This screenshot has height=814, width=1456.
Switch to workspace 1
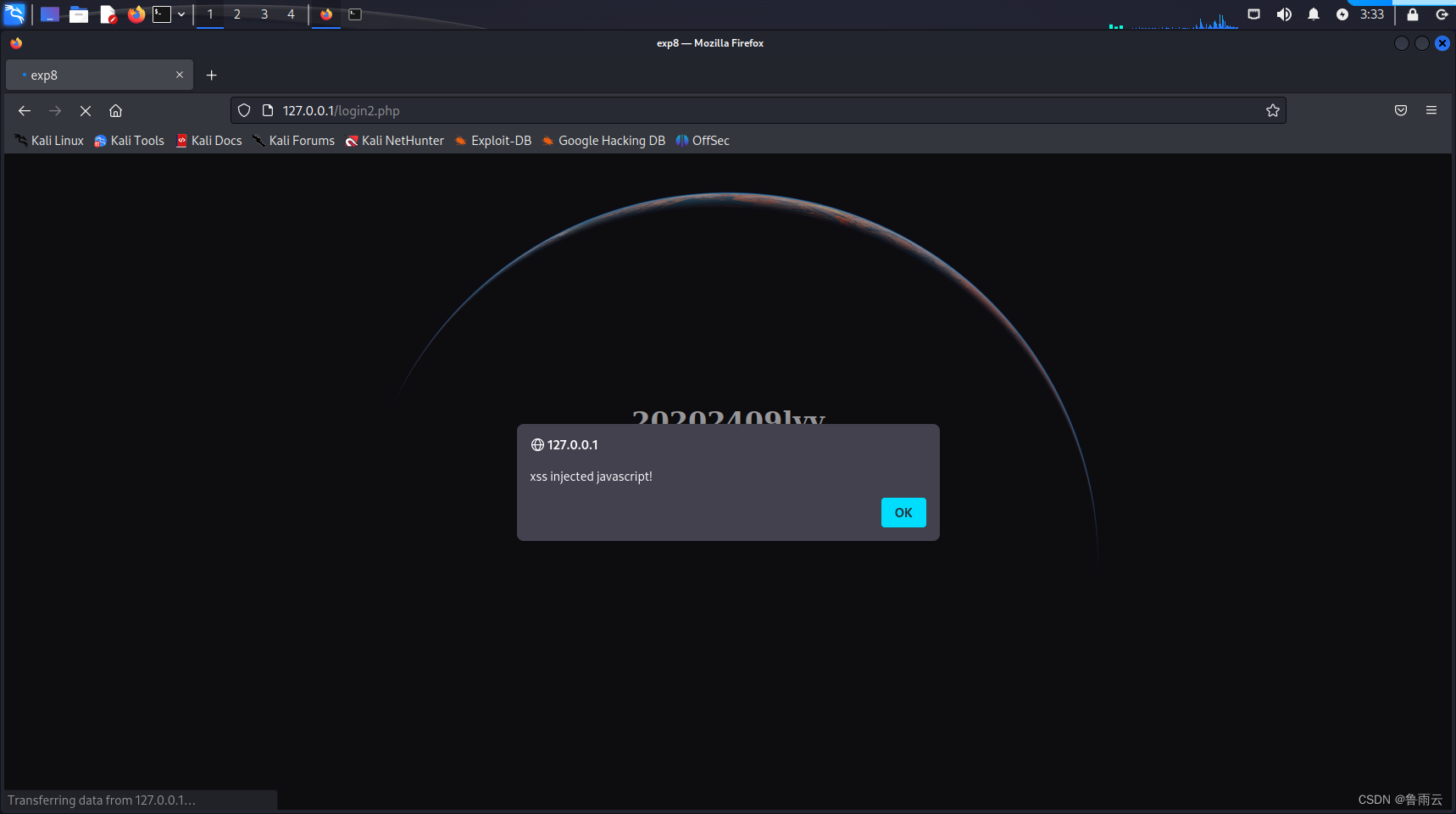tap(210, 14)
